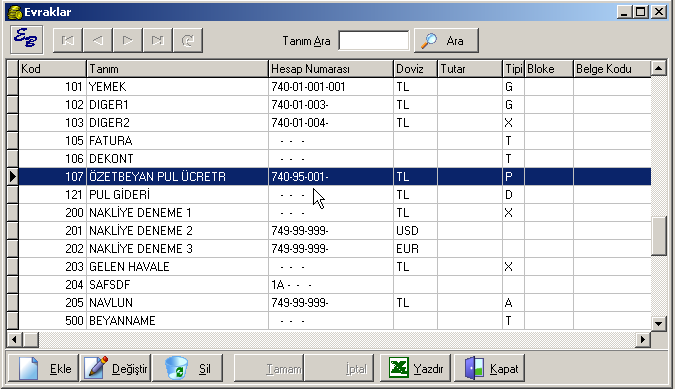Edit record with Değiştir button
This screenshot has height=389, width=675.
coord(115,368)
